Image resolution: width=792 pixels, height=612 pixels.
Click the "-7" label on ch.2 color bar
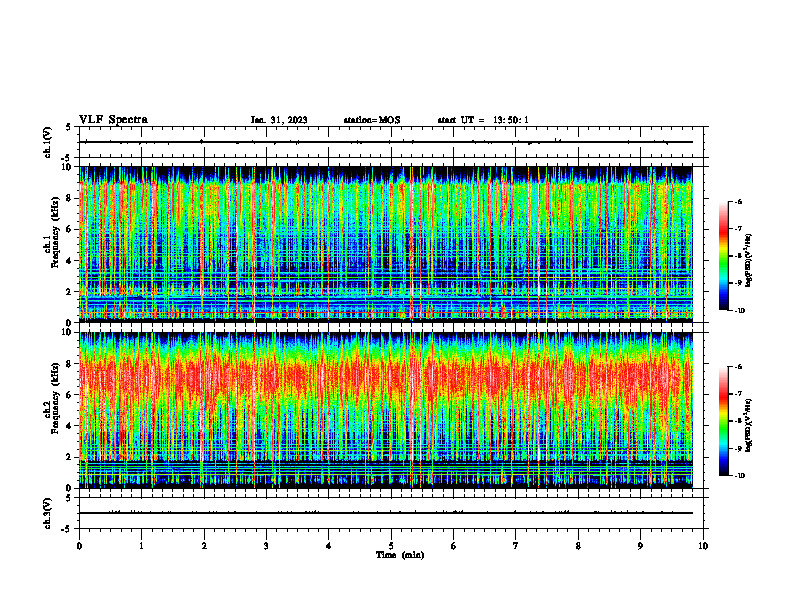(x=738, y=394)
